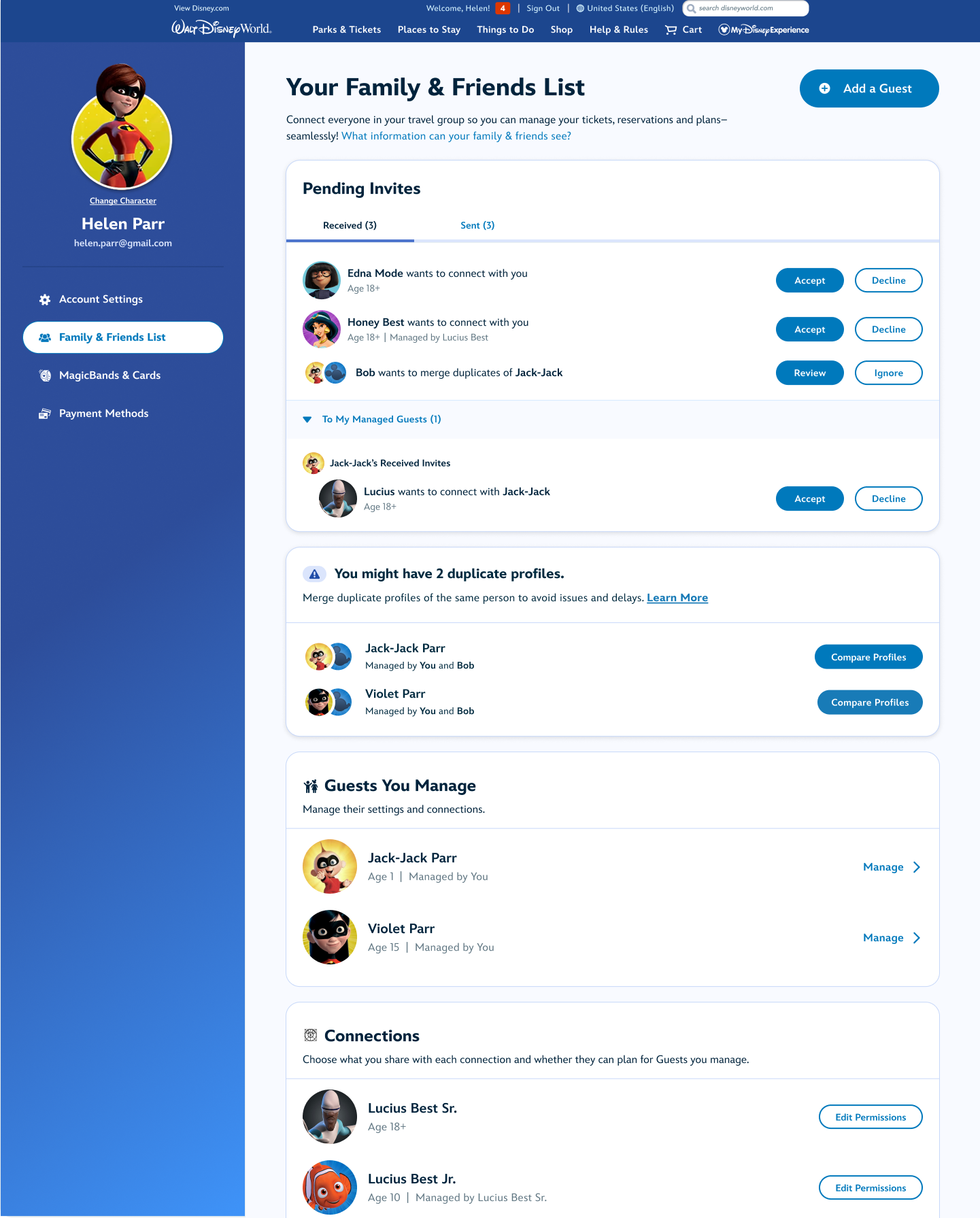Click the globe icon for United States language
This screenshot has height=1218, width=980.
[580, 8]
